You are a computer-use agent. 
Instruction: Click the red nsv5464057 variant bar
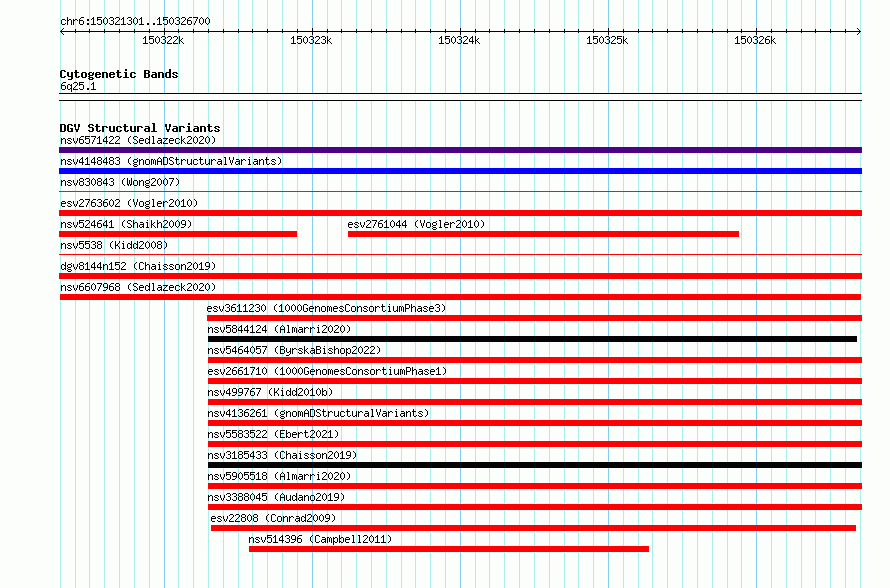coord(535,360)
